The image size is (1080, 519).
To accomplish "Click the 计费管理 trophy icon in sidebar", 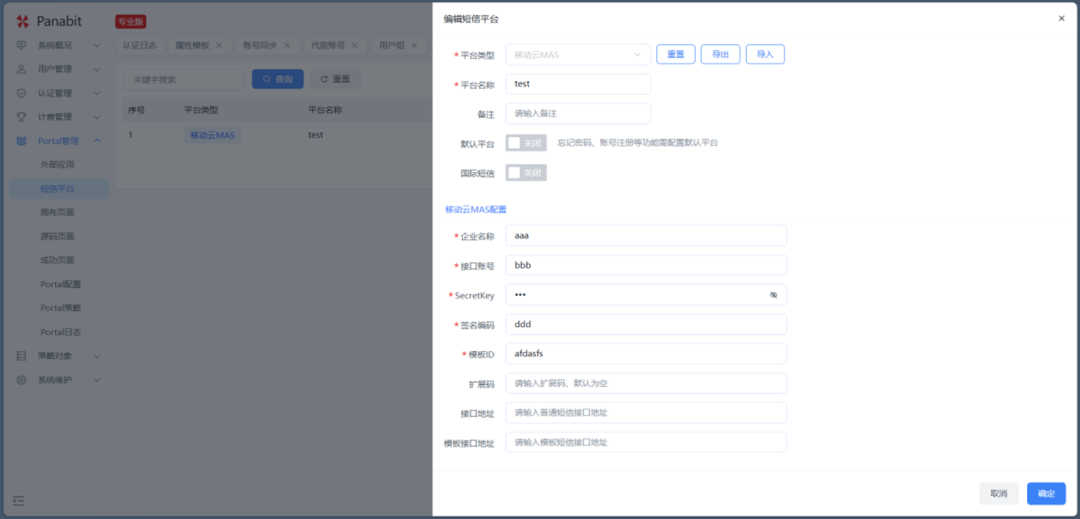I will 21,117.
